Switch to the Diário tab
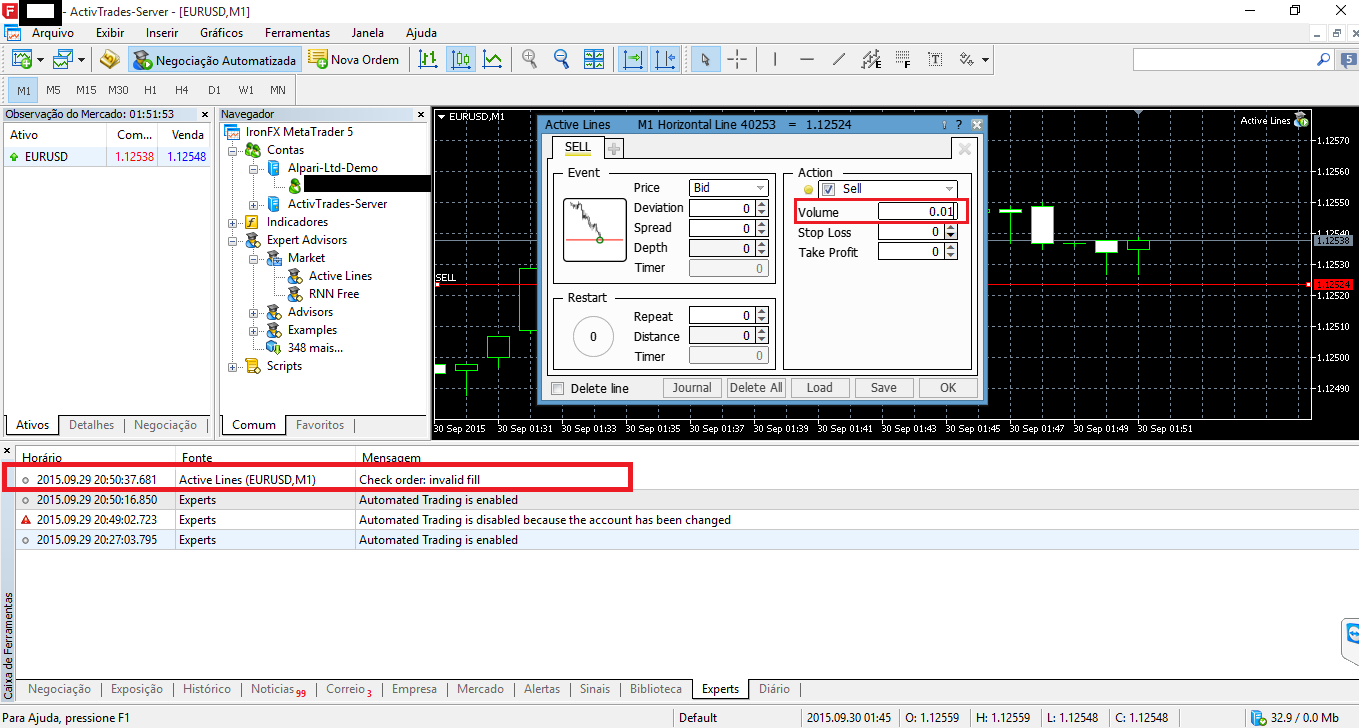 774,689
